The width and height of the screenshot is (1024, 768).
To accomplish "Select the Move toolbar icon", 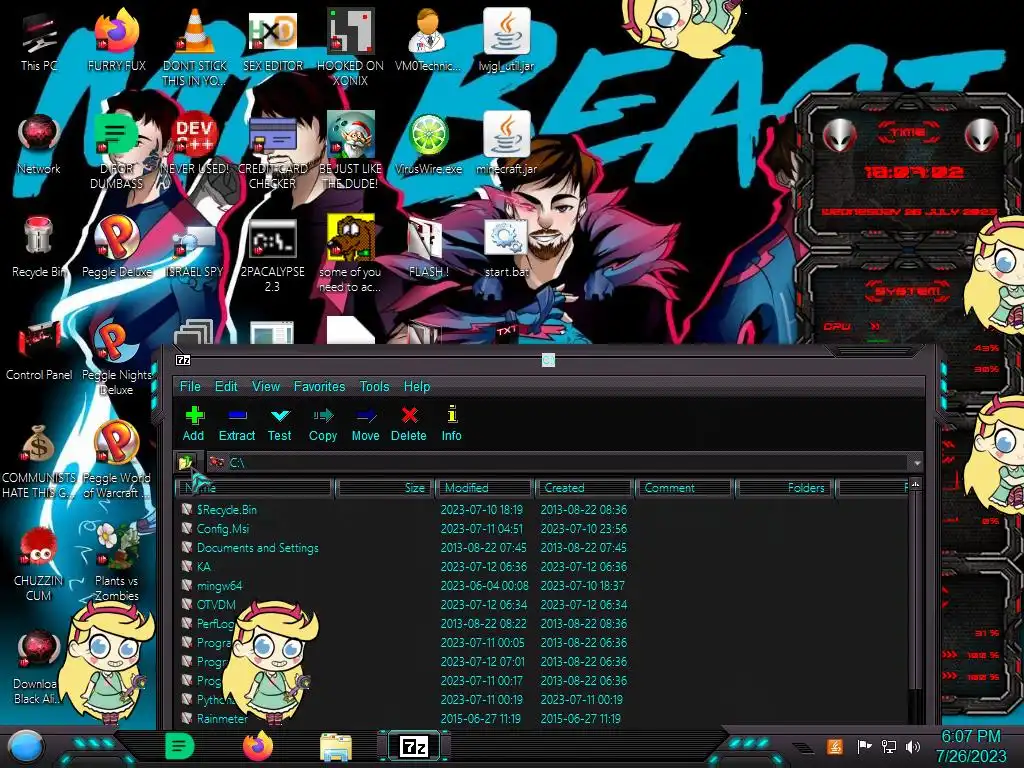I will coord(366,423).
